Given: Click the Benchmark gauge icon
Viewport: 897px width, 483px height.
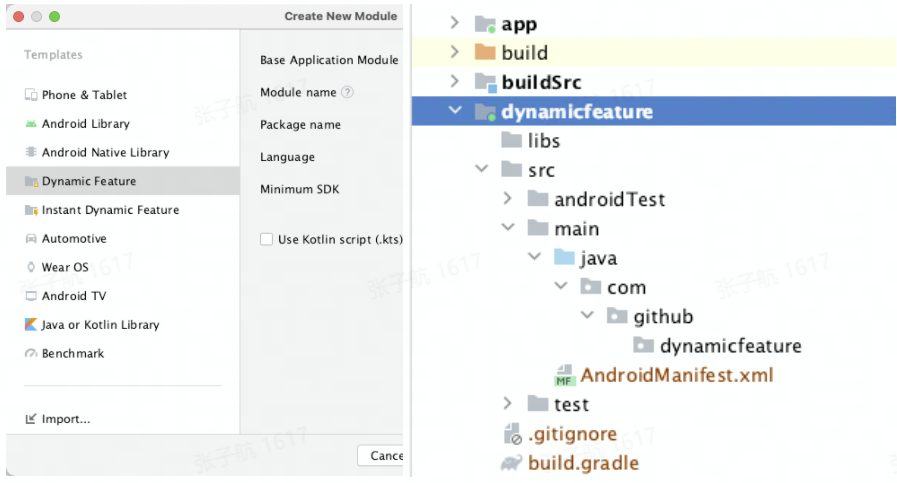Looking at the screenshot, I should tap(31, 354).
